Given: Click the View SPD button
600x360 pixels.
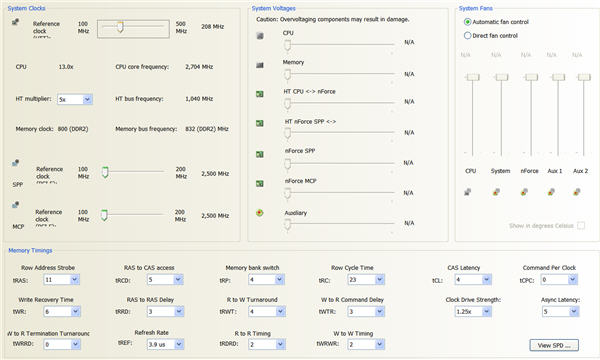Looking at the screenshot, I should tap(554, 345).
